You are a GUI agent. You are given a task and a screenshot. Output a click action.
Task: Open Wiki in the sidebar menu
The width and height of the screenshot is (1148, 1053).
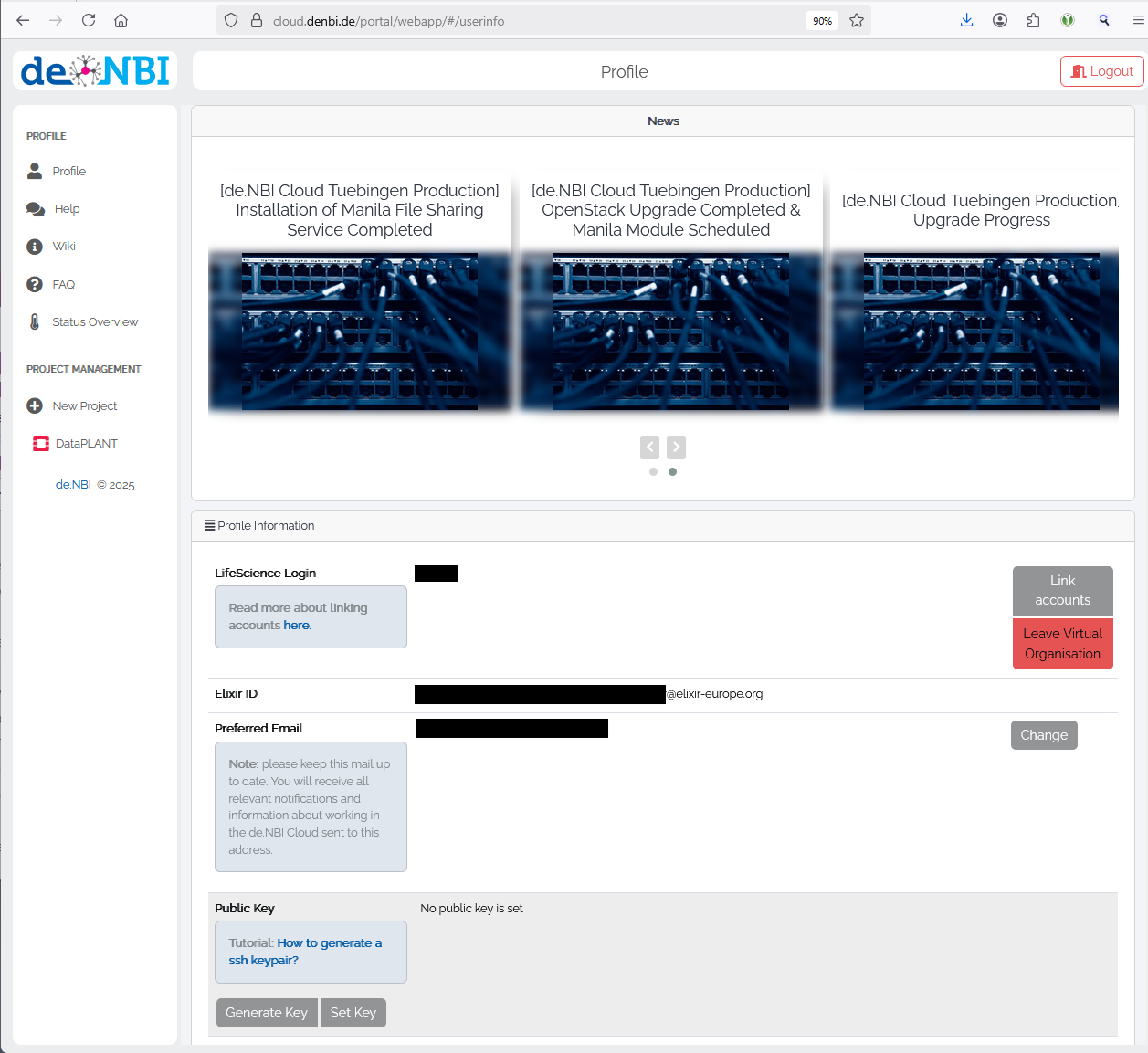tap(64, 247)
